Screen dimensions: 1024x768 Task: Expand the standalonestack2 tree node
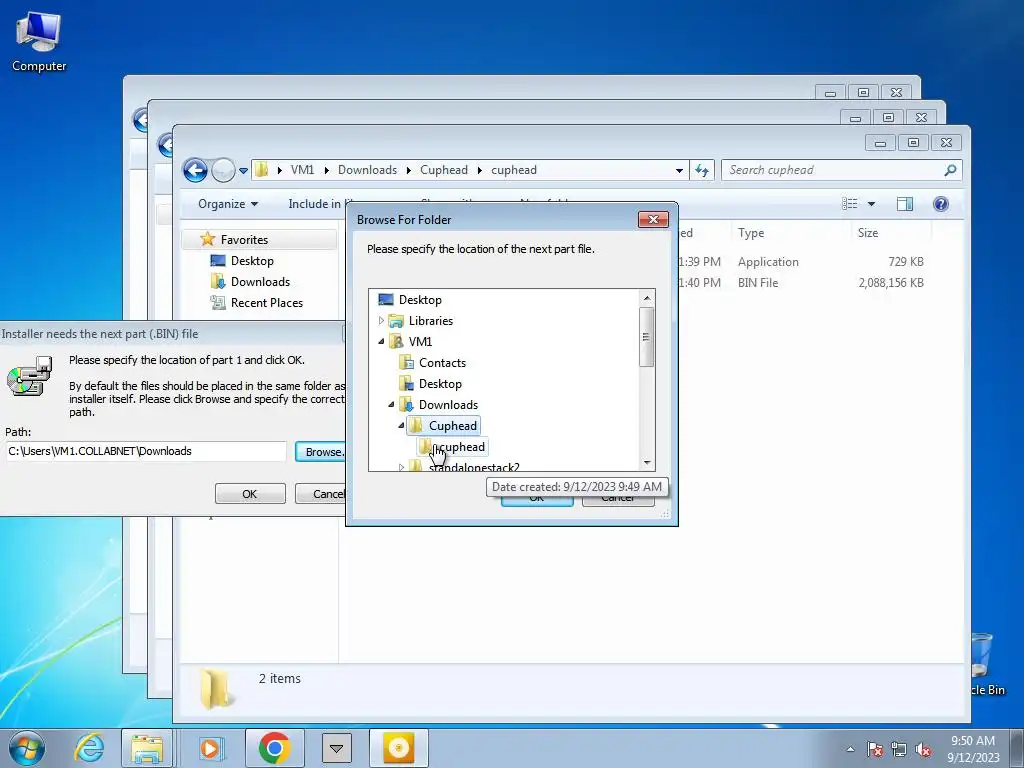(401, 466)
